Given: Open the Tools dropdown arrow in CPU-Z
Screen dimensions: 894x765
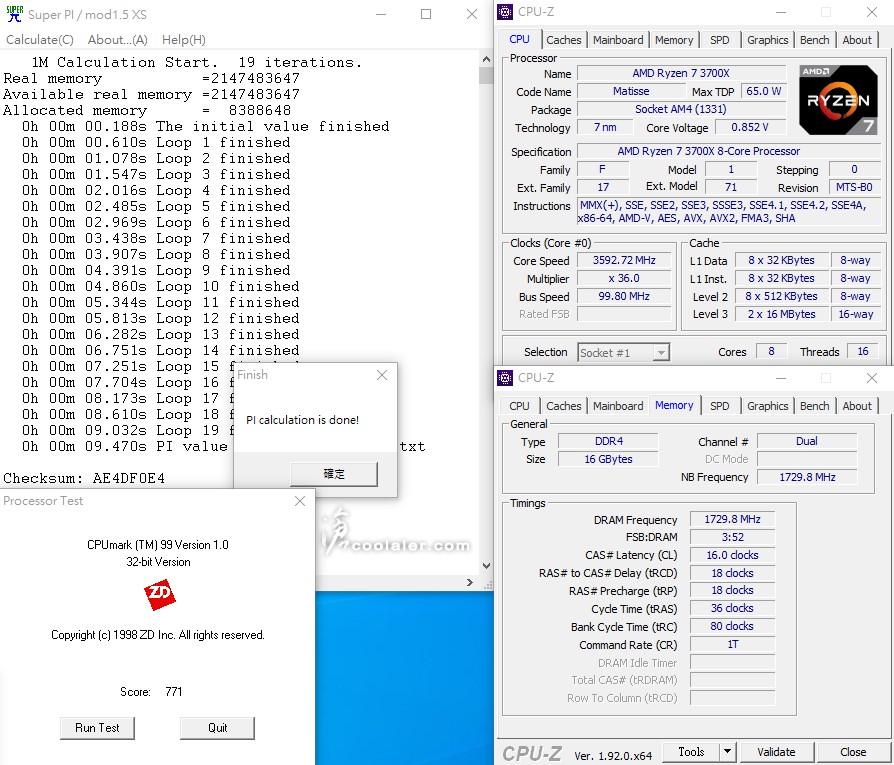Looking at the screenshot, I should (x=727, y=752).
